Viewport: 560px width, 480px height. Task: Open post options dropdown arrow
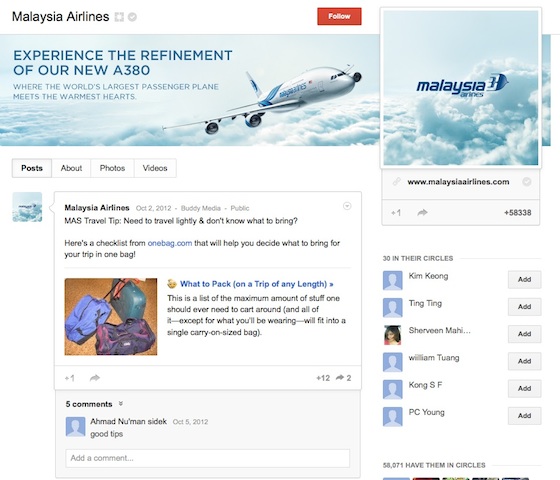347,206
